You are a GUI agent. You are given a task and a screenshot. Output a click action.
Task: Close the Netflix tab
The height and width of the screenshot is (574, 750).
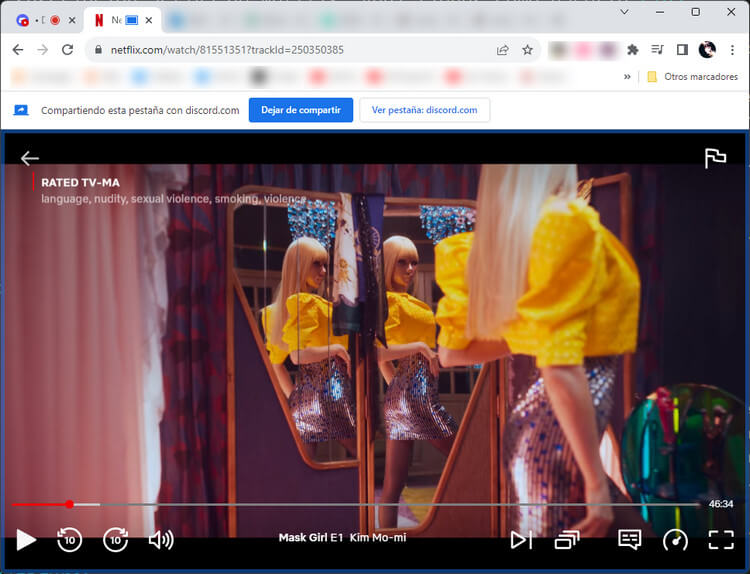coord(149,20)
